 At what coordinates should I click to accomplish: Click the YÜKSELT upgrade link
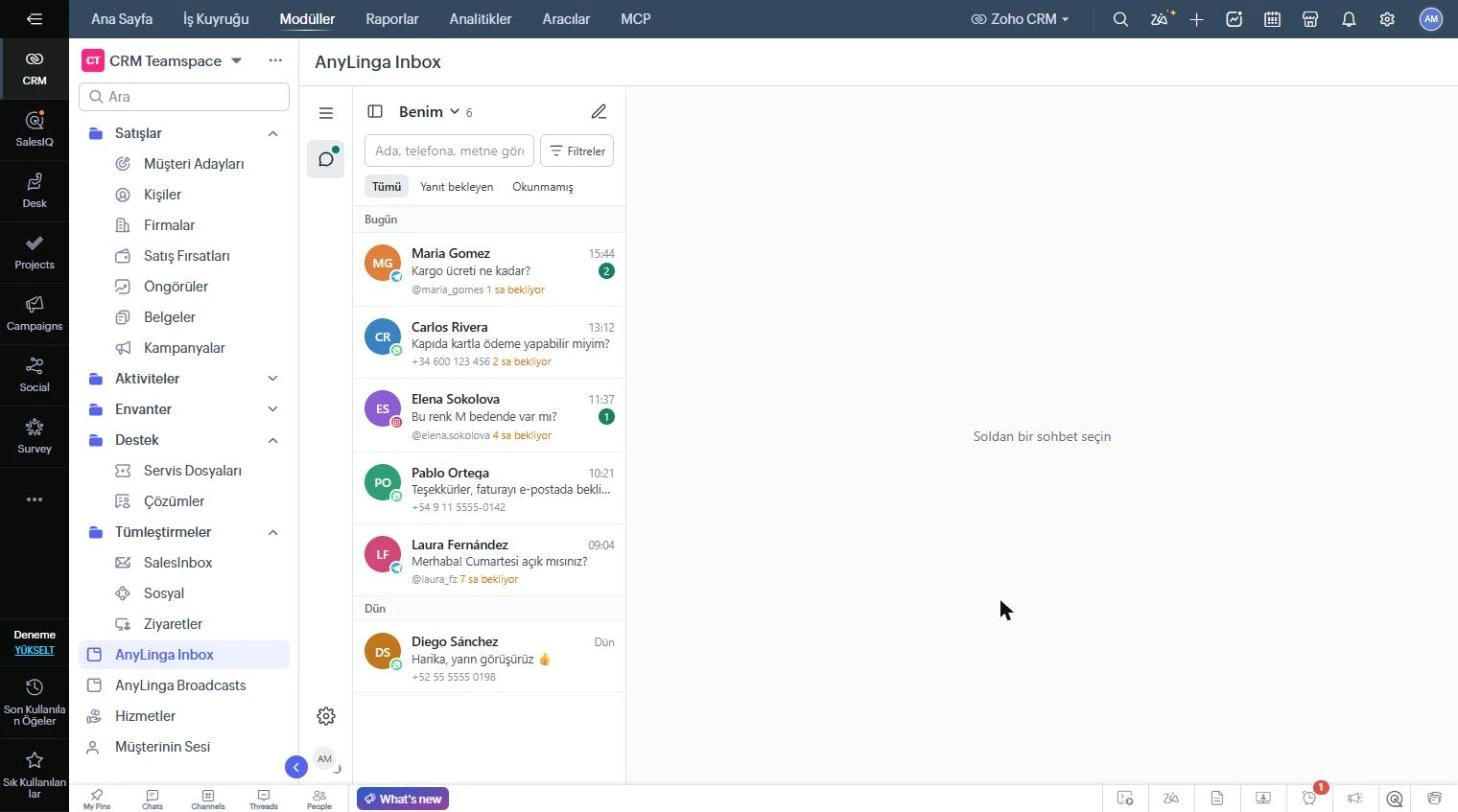(x=34, y=650)
